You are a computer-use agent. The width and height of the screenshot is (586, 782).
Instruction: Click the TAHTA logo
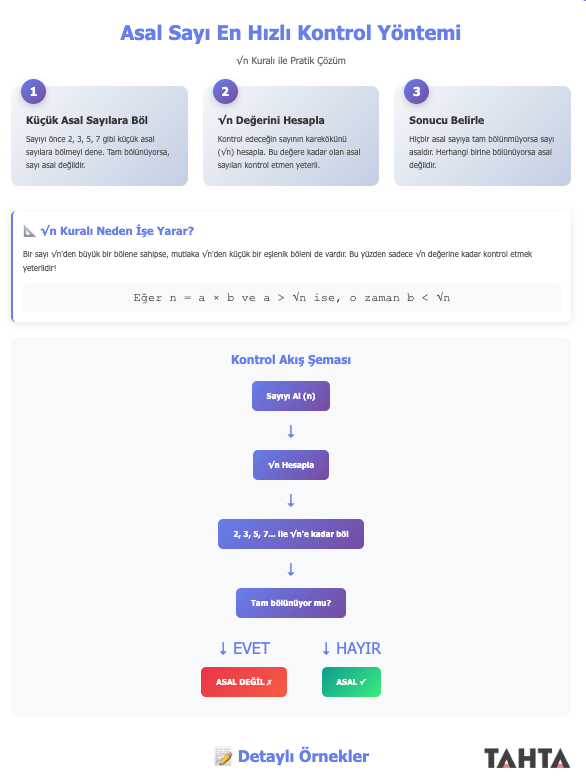[527, 758]
